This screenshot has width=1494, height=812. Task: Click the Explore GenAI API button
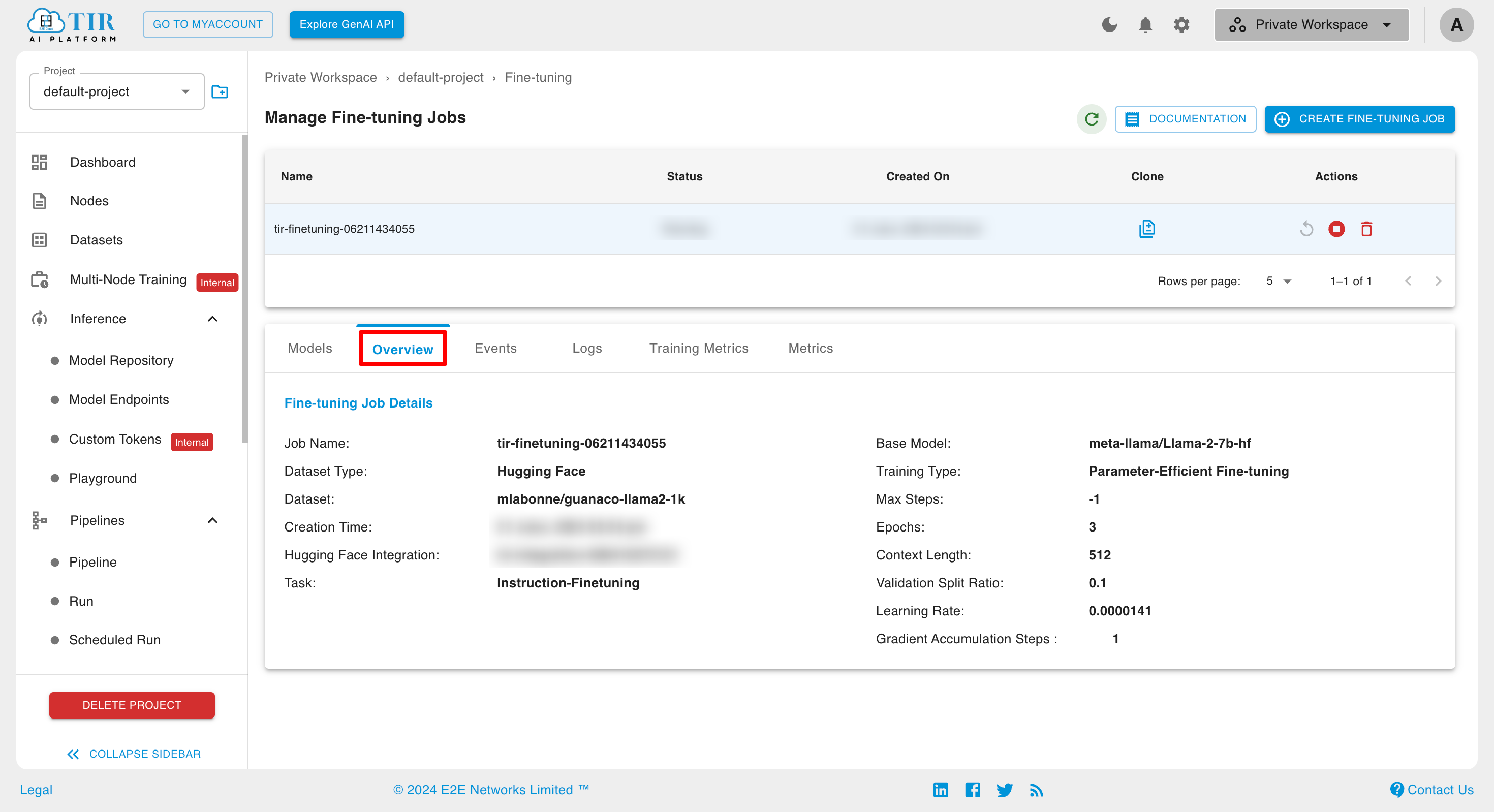point(346,24)
